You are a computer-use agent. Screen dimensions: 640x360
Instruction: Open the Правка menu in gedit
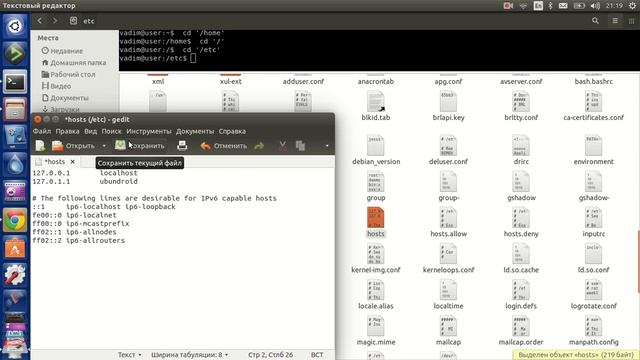(67, 131)
